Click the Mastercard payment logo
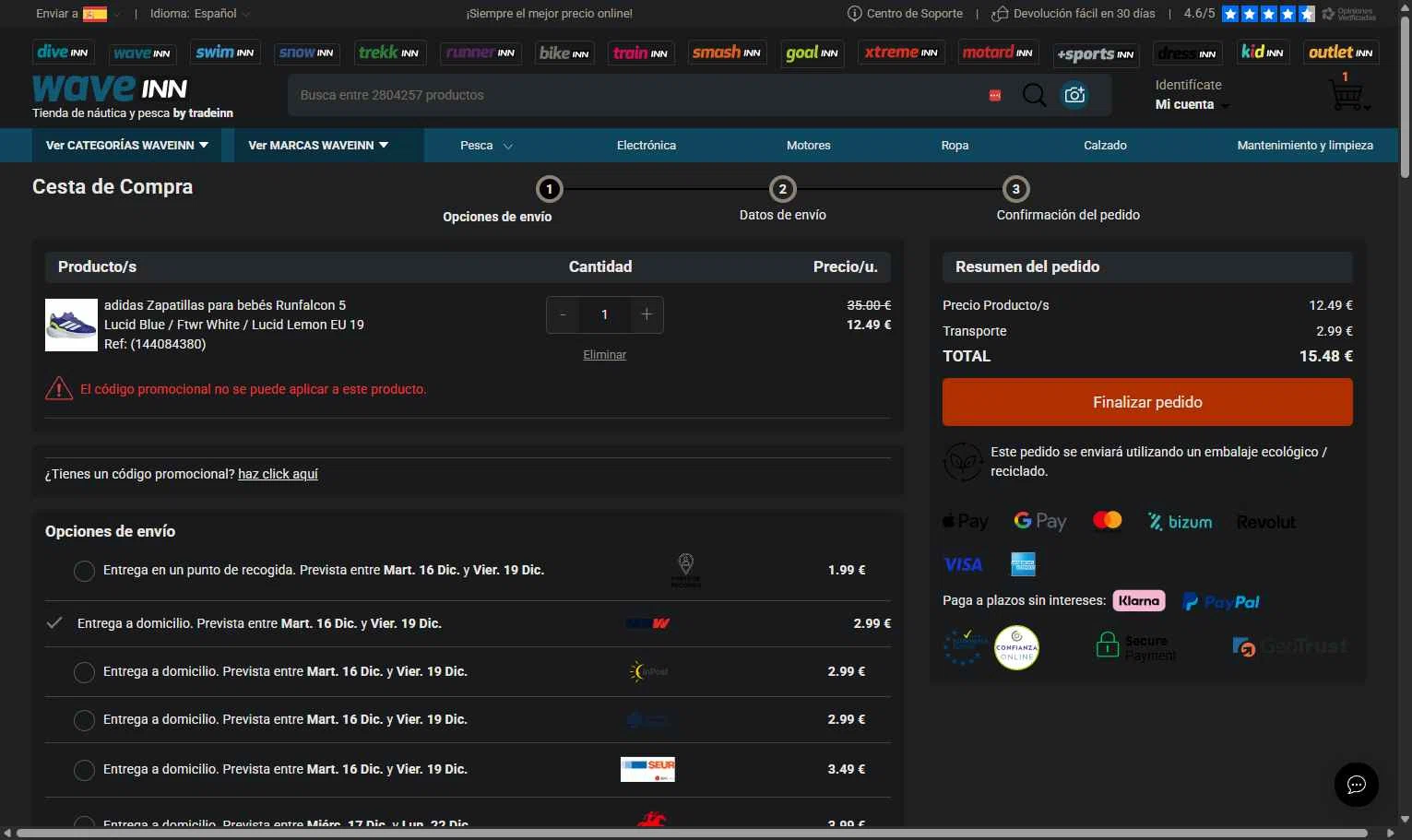Viewport: 1412px width, 840px height. coord(1107,521)
